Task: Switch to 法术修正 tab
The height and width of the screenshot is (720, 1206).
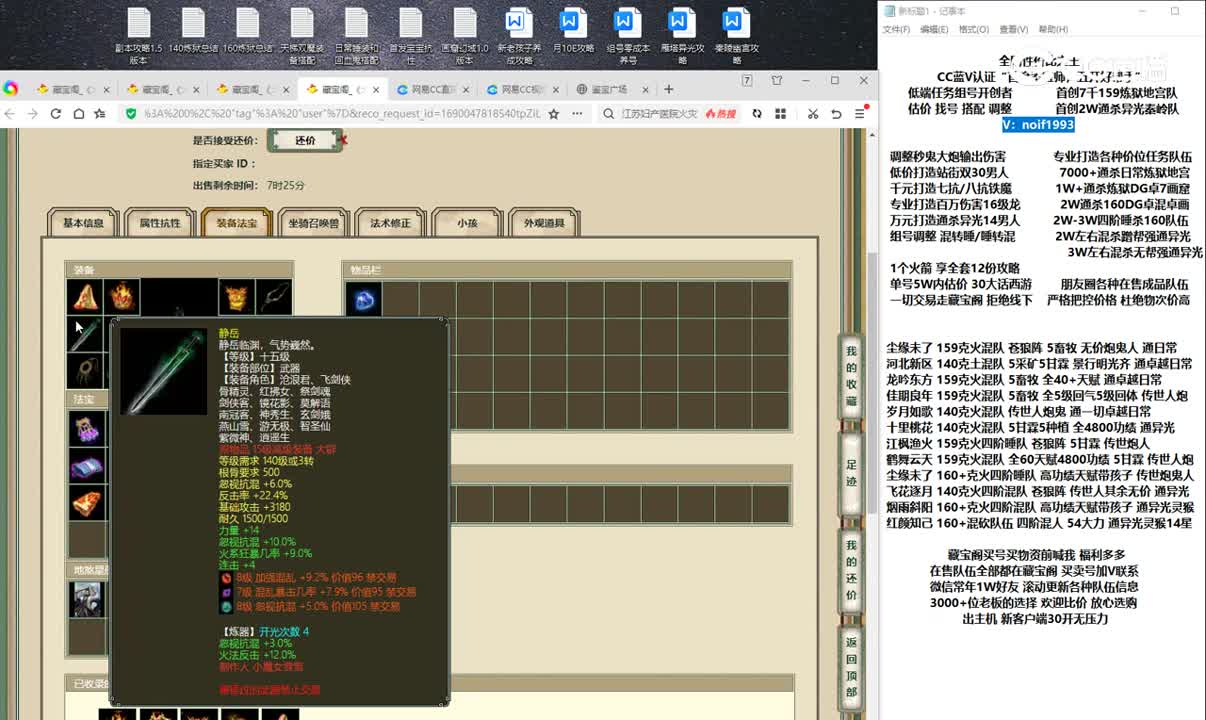Action: pos(390,223)
